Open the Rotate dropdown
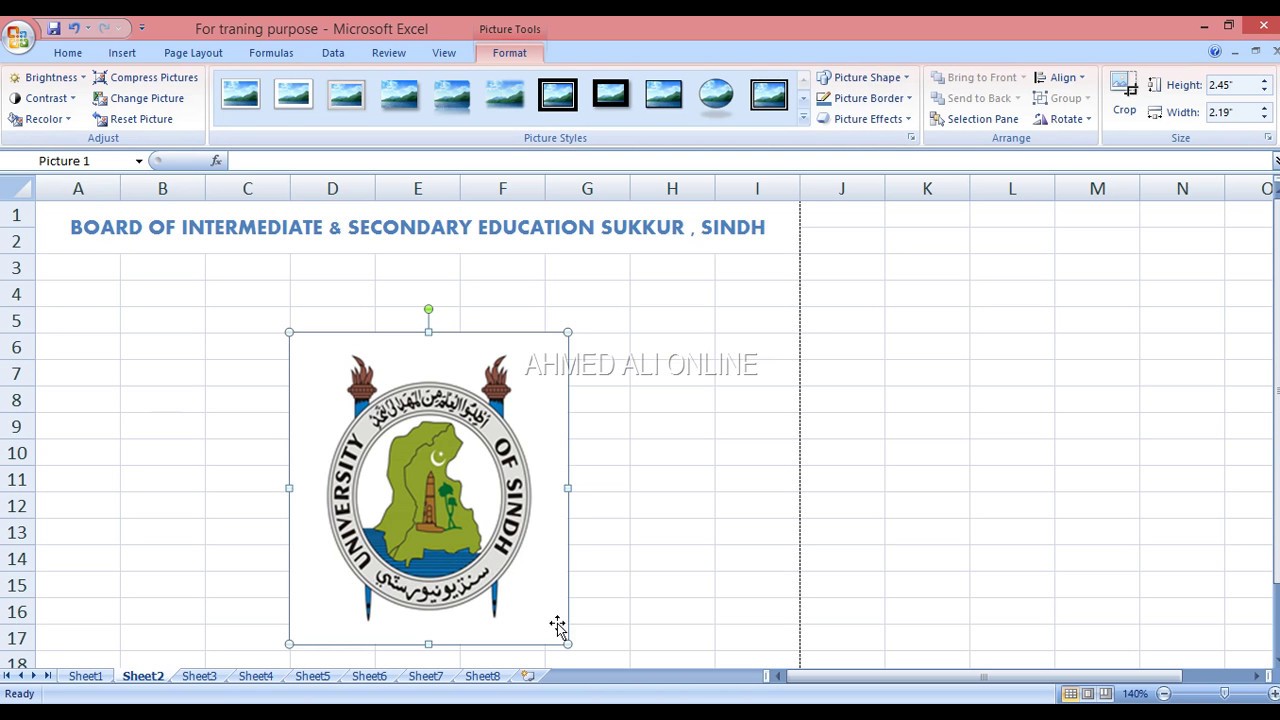1280x720 pixels. [1062, 119]
